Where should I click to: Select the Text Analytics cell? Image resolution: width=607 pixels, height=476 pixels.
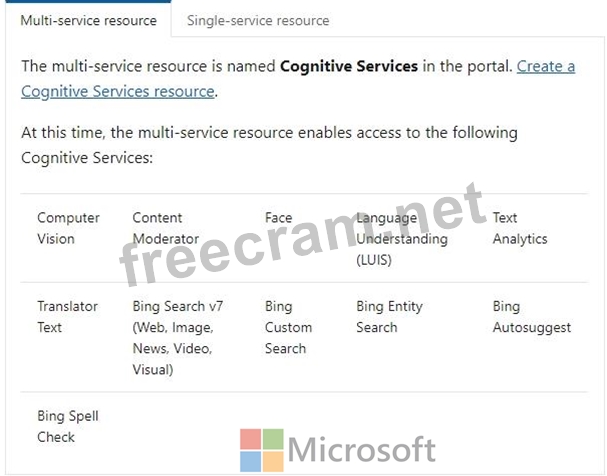[520, 228]
